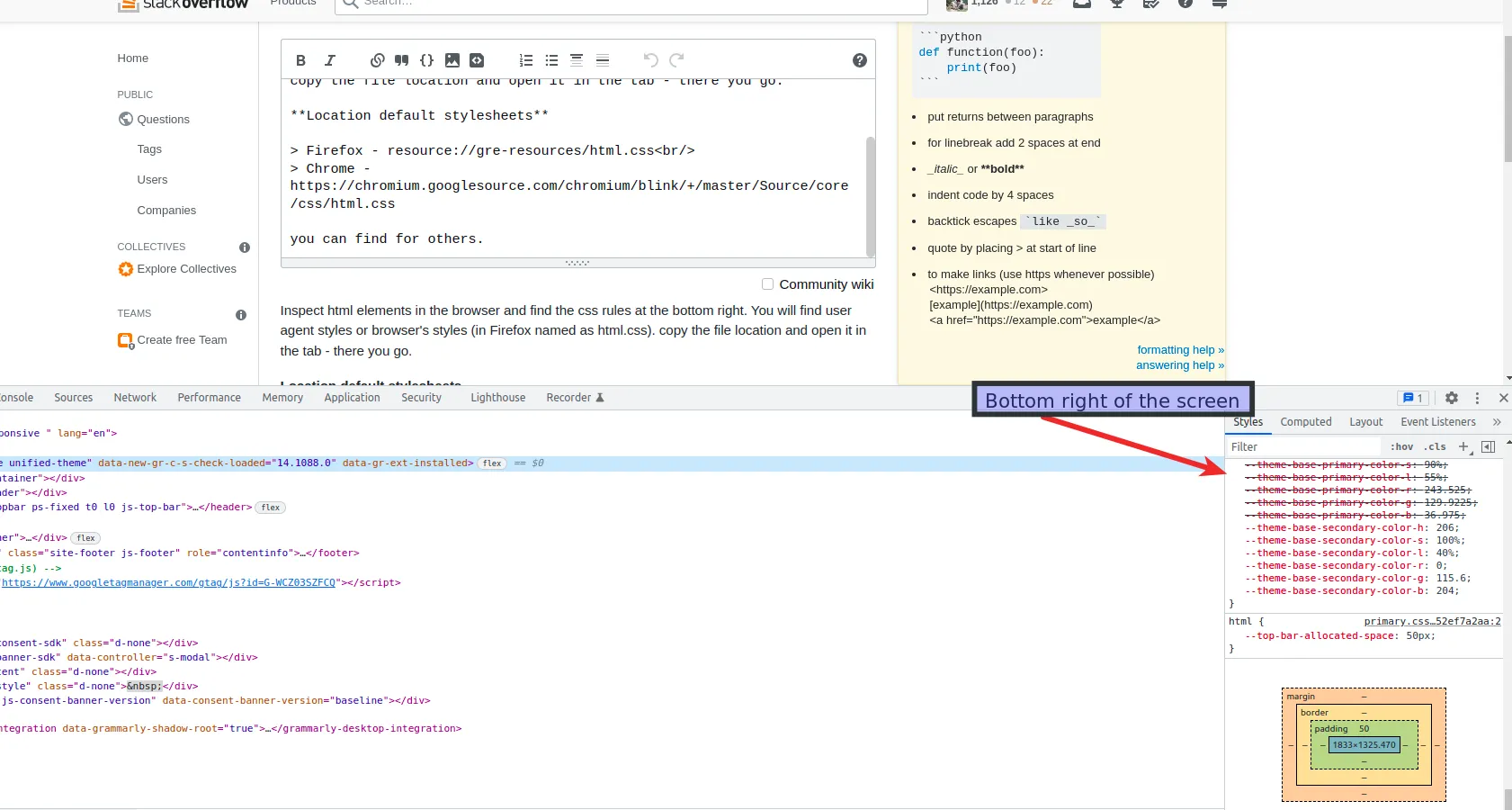
Task: Open the formatting help link
Action: point(1180,350)
